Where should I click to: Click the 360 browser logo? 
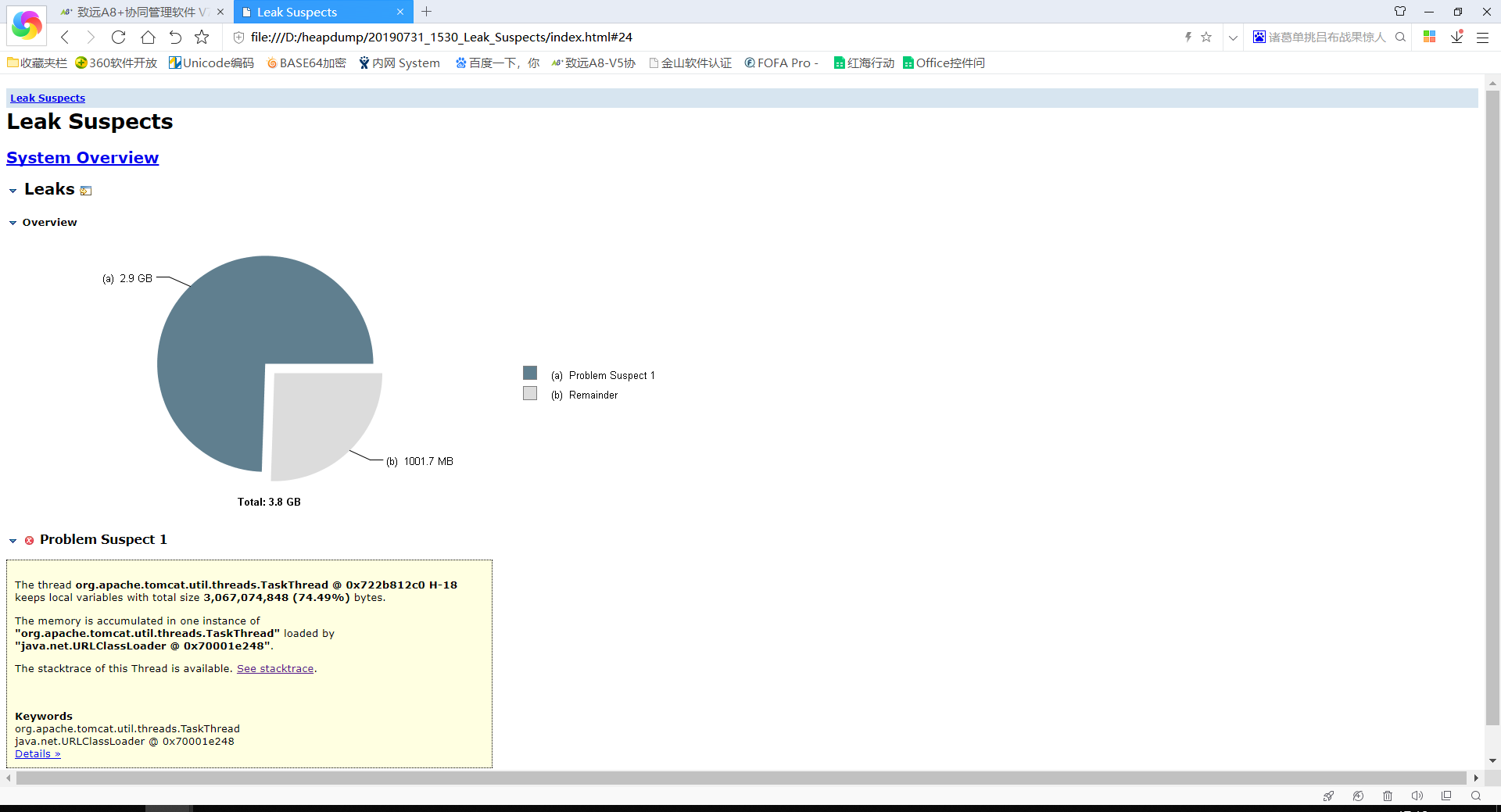tap(27, 25)
